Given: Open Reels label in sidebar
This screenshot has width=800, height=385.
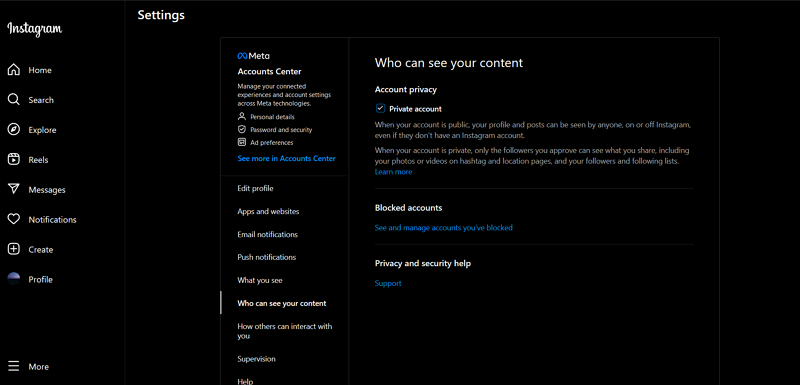Looking at the screenshot, I should pos(38,160).
